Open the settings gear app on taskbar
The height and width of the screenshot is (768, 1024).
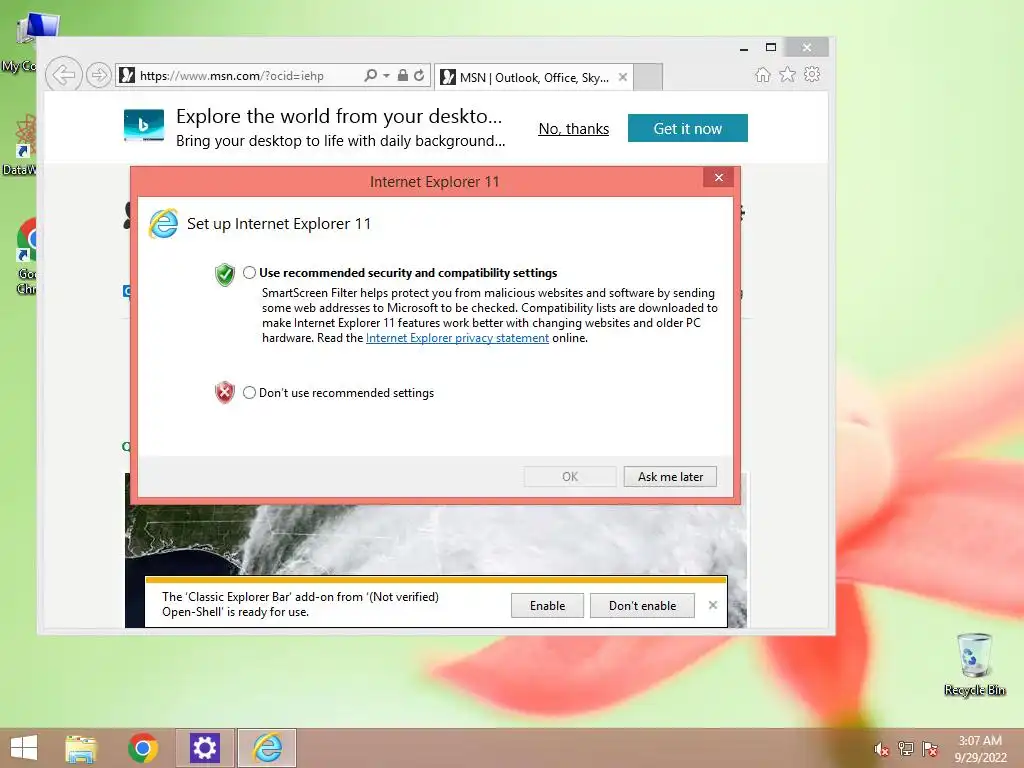(x=204, y=748)
